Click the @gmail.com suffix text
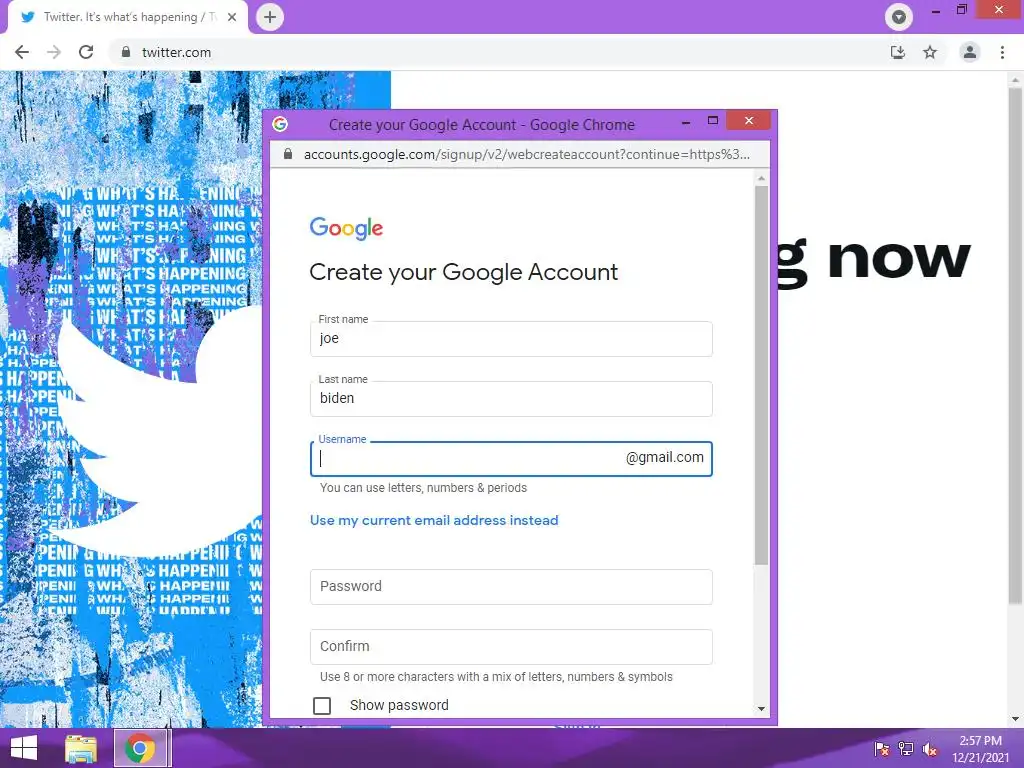Viewport: 1024px width, 768px height. coord(664,458)
